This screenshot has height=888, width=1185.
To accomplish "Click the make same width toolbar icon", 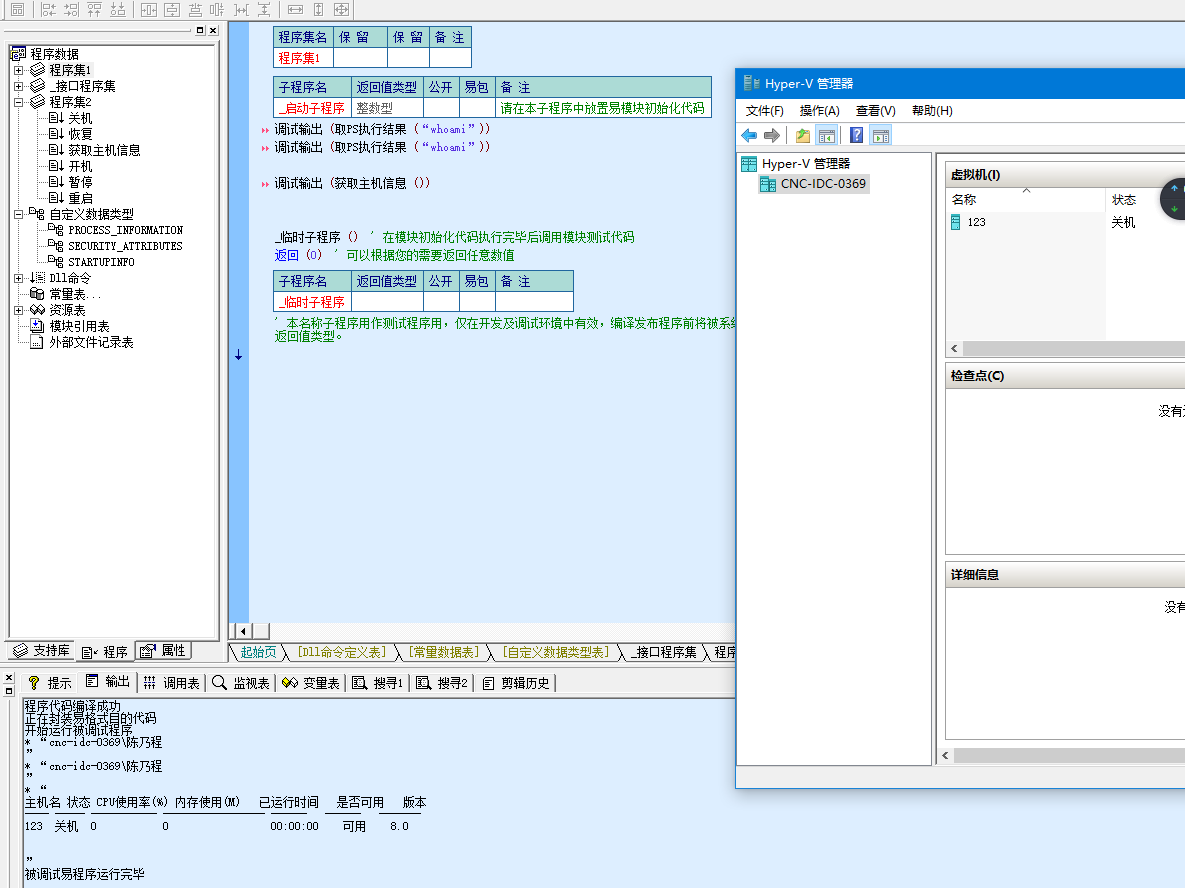I will pos(295,9).
